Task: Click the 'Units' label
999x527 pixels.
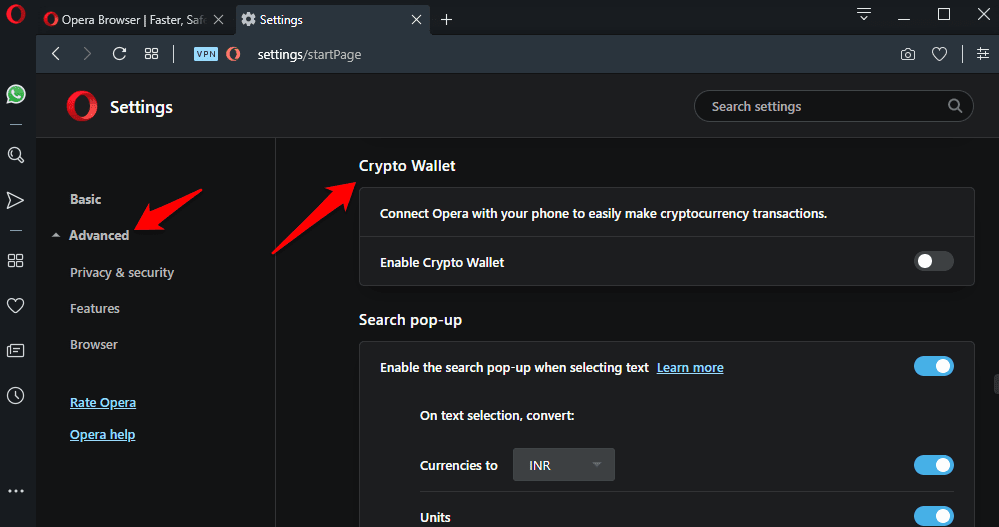Action: (435, 517)
